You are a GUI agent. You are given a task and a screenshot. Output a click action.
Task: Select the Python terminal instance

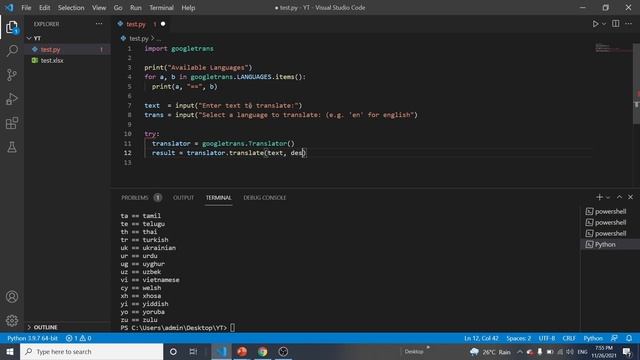point(610,244)
